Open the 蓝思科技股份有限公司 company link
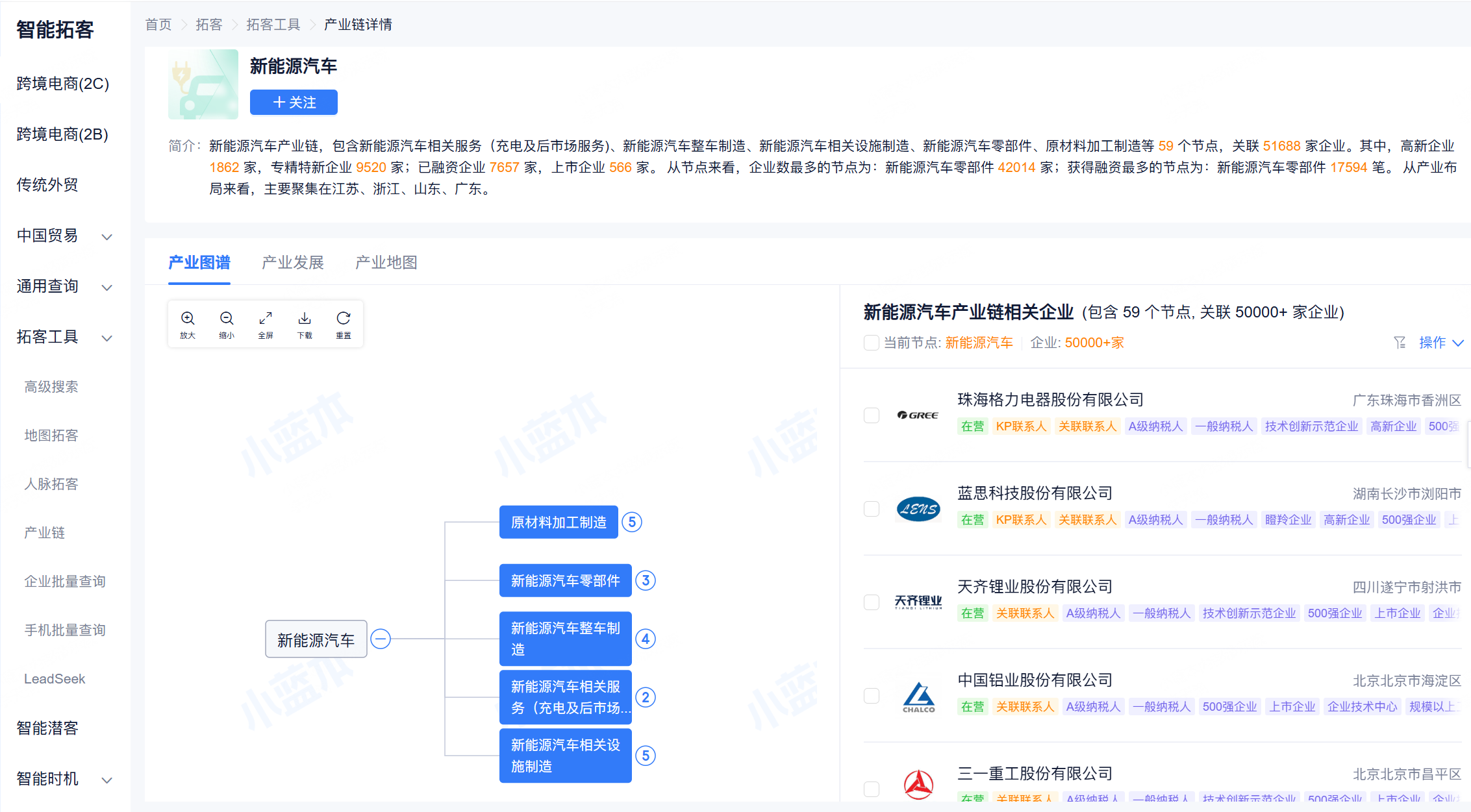Image resolution: width=1471 pixels, height=812 pixels. point(1035,493)
